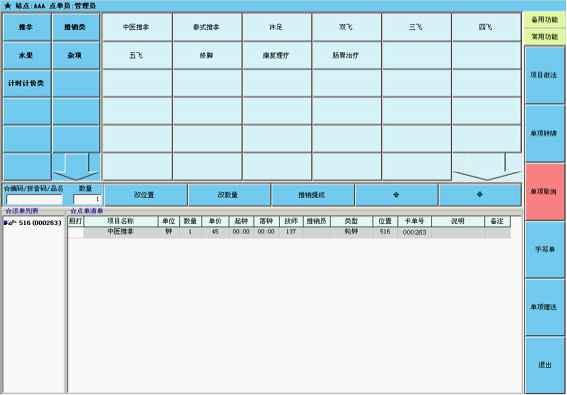Viewport: 567px width, 395px height.
Task: Click unit price 45 cell
Action: click(x=215, y=232)
